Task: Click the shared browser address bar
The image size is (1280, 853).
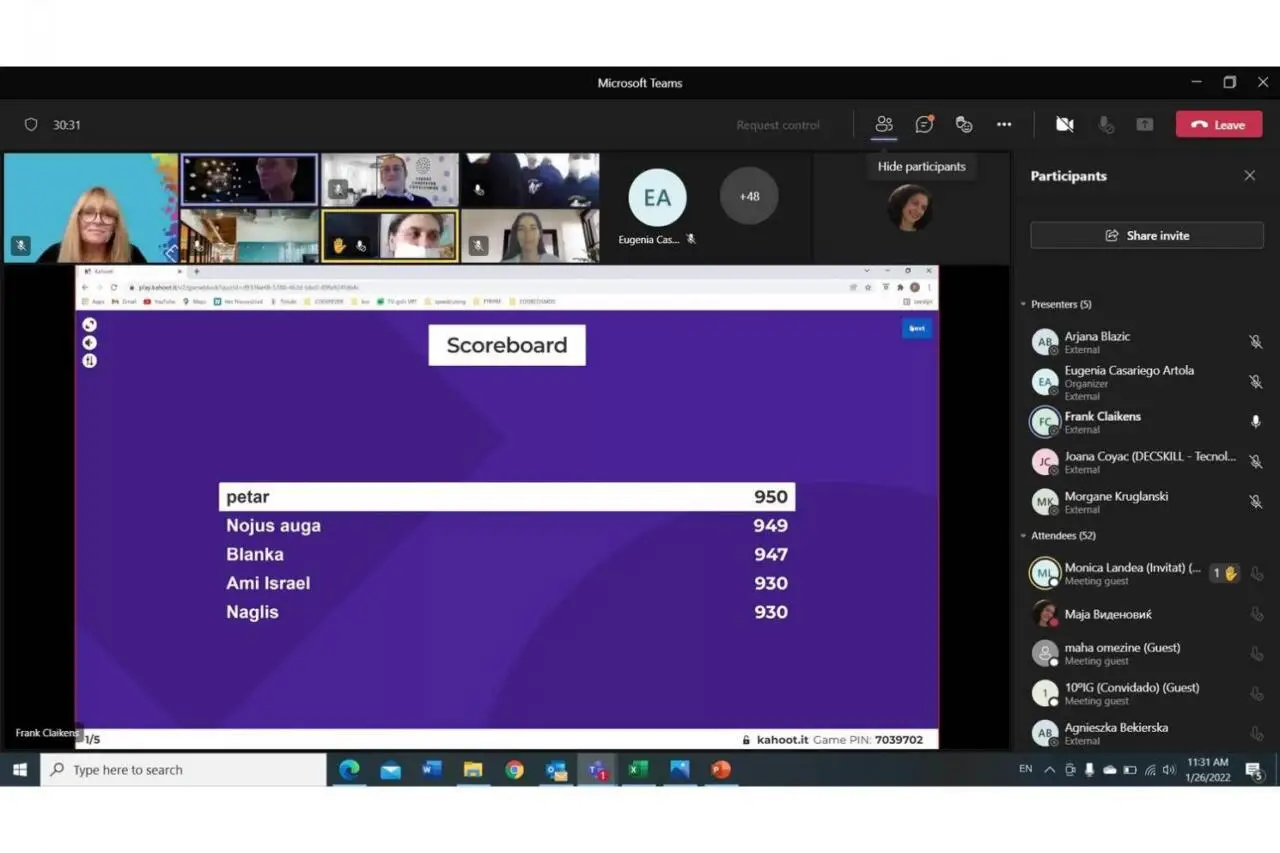Action: (490, 287)
